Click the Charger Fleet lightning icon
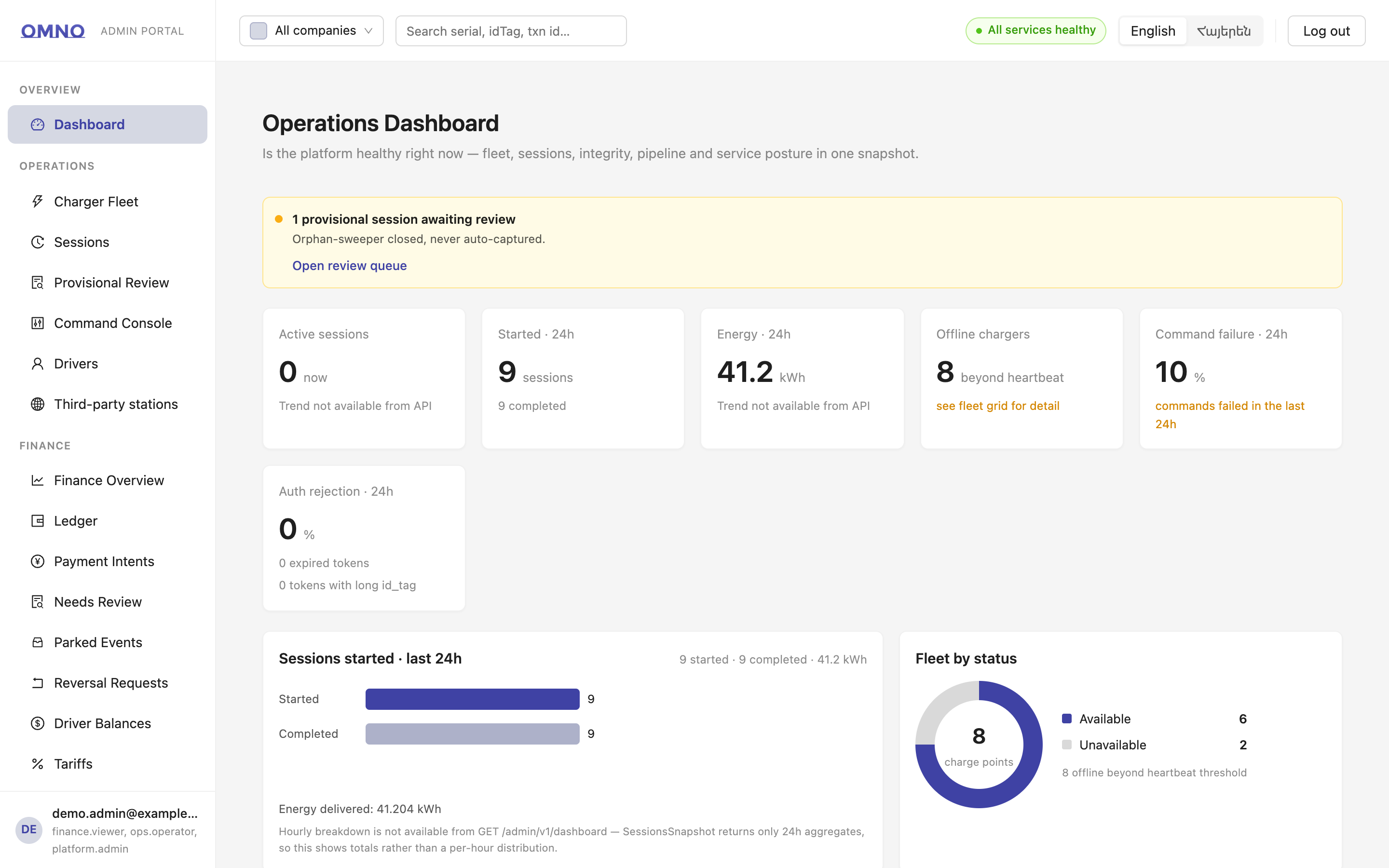 point(37,202)
